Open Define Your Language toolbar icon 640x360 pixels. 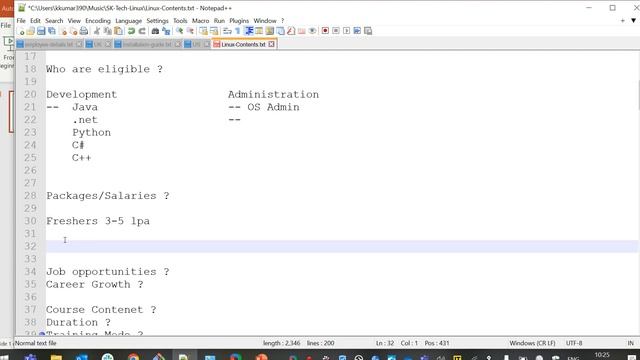259,31
